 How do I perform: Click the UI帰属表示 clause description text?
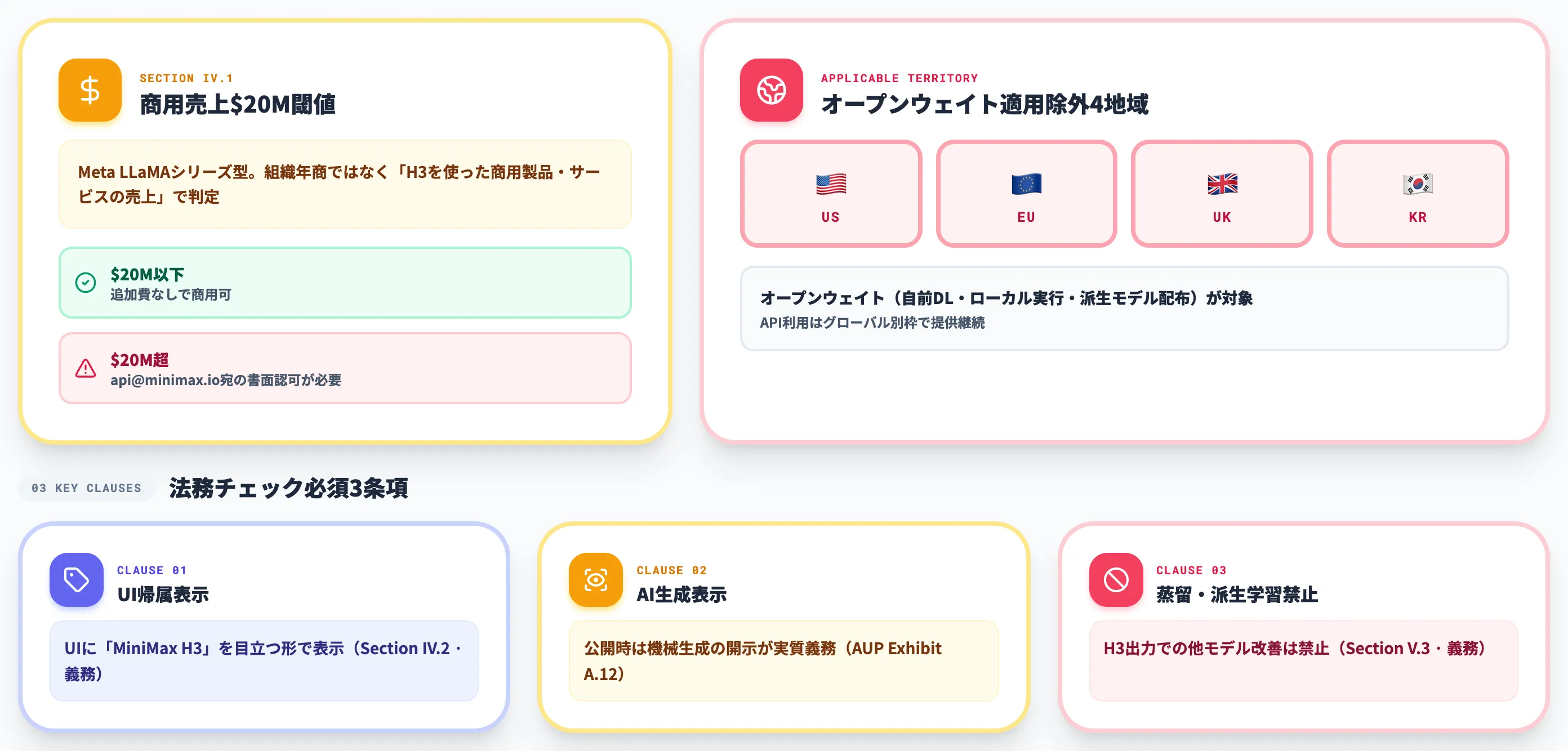[264, 661]
